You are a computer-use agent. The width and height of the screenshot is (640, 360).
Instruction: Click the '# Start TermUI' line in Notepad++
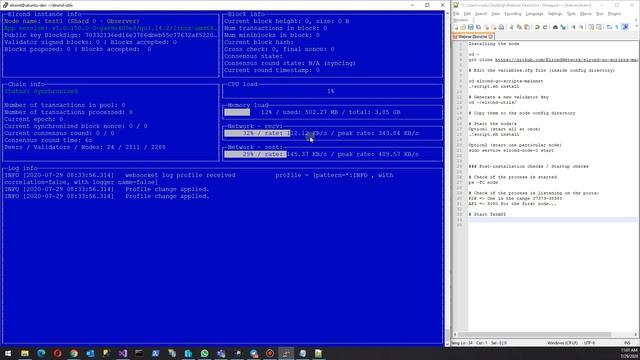click(487, 214)
